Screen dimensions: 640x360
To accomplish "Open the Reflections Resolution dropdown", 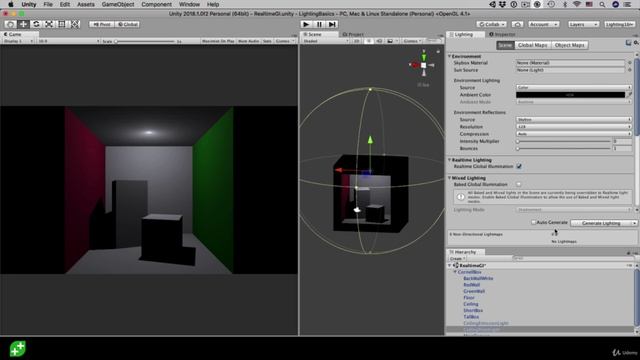I will click(x=573, y=127).
